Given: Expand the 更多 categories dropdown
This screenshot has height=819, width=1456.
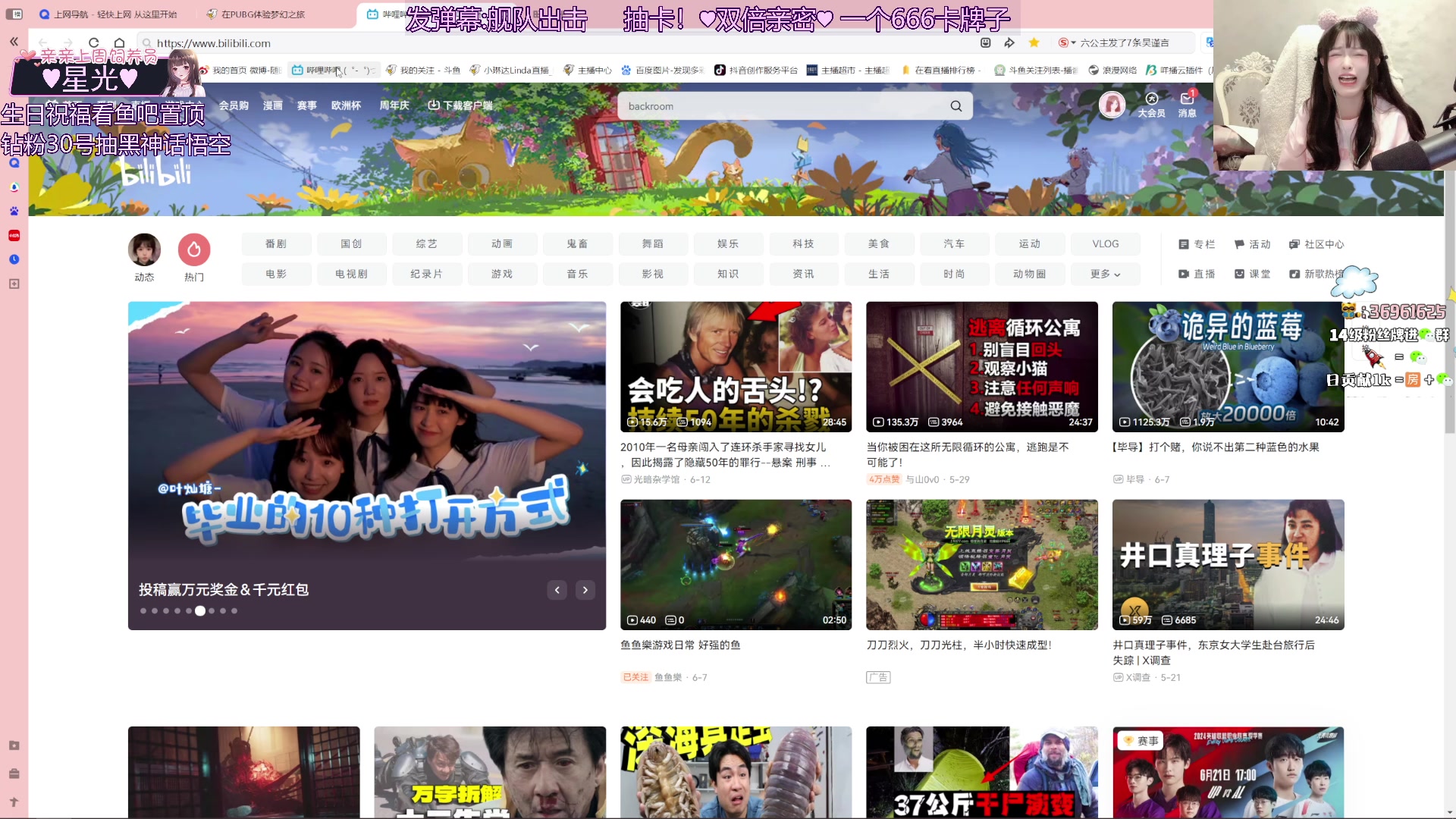Looking at the screenshot, I should click(x=1105, y=274).
